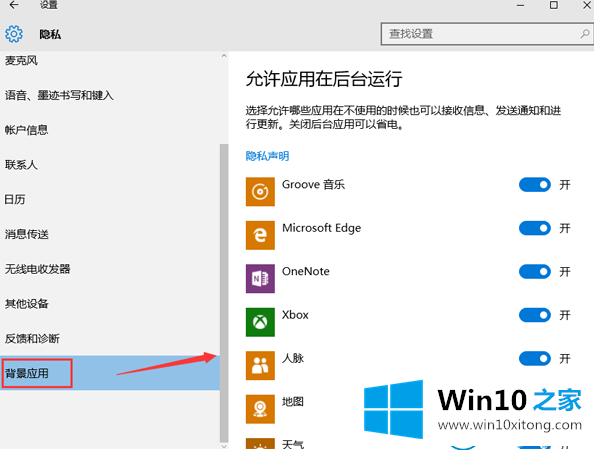Click the OneNote app icon
The height and width of the screenshot is (451, 594).
pyautogui.click(x=260, y=279)
